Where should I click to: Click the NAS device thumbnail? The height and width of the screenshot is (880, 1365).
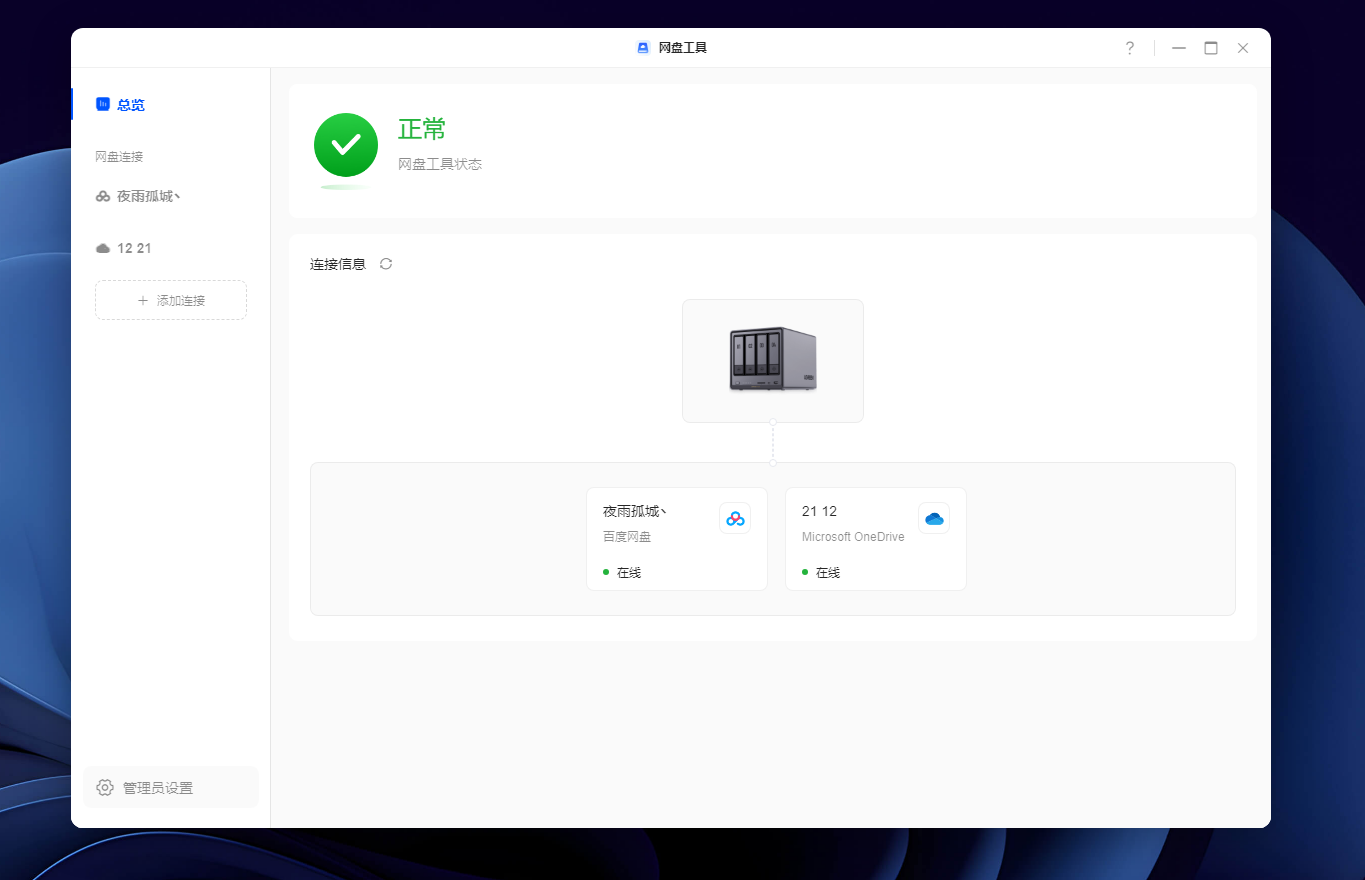(773, 360)
